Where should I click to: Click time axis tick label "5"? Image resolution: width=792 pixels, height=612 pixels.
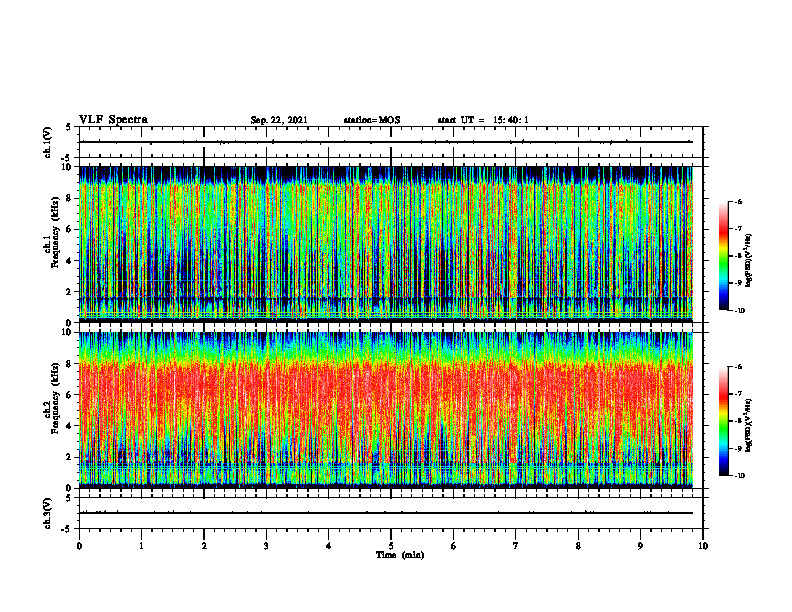coord(391,546)
